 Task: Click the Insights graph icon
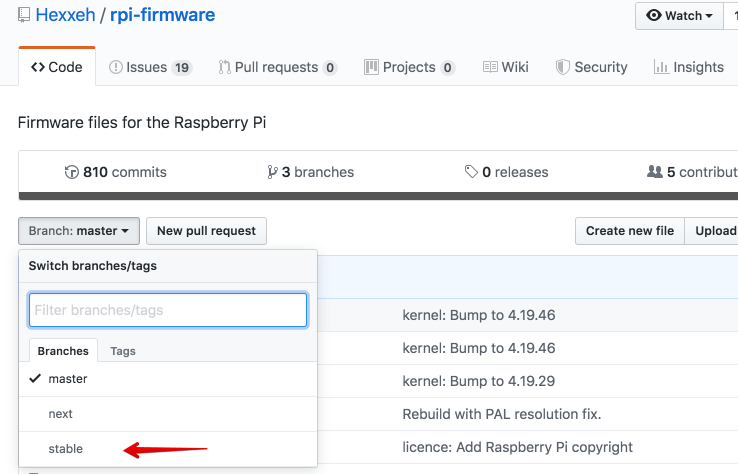661,67
